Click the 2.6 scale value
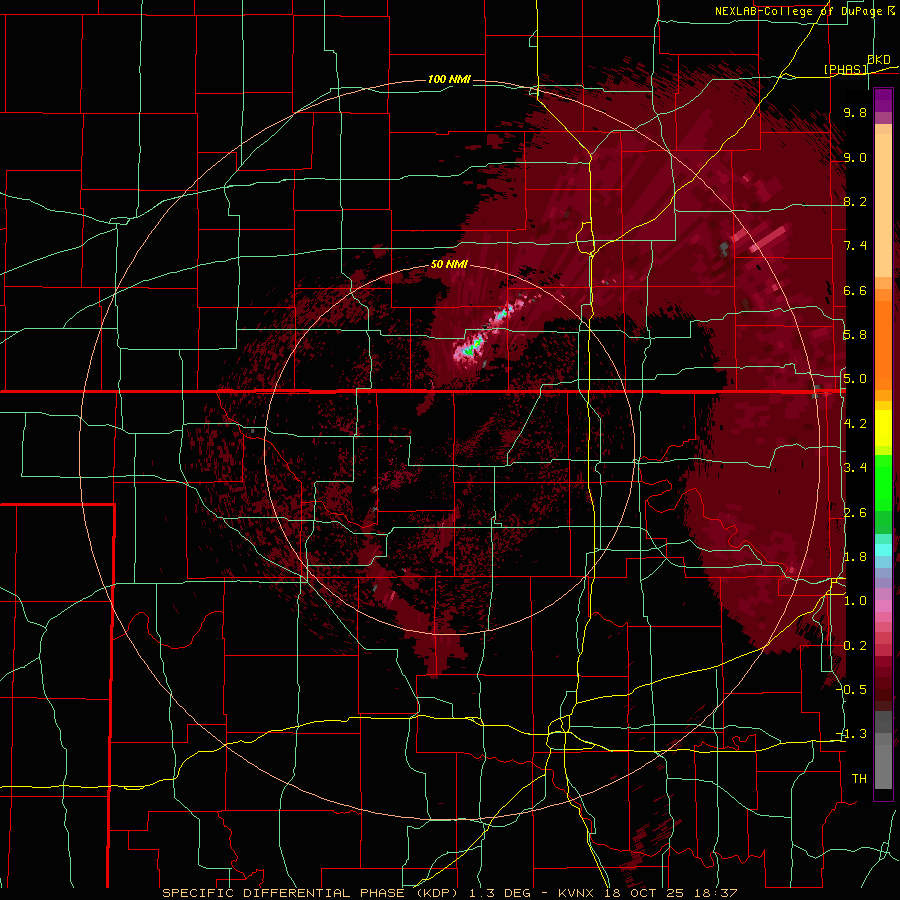The image size is (900, 900). pyautogui.click(x=855, y=513)
